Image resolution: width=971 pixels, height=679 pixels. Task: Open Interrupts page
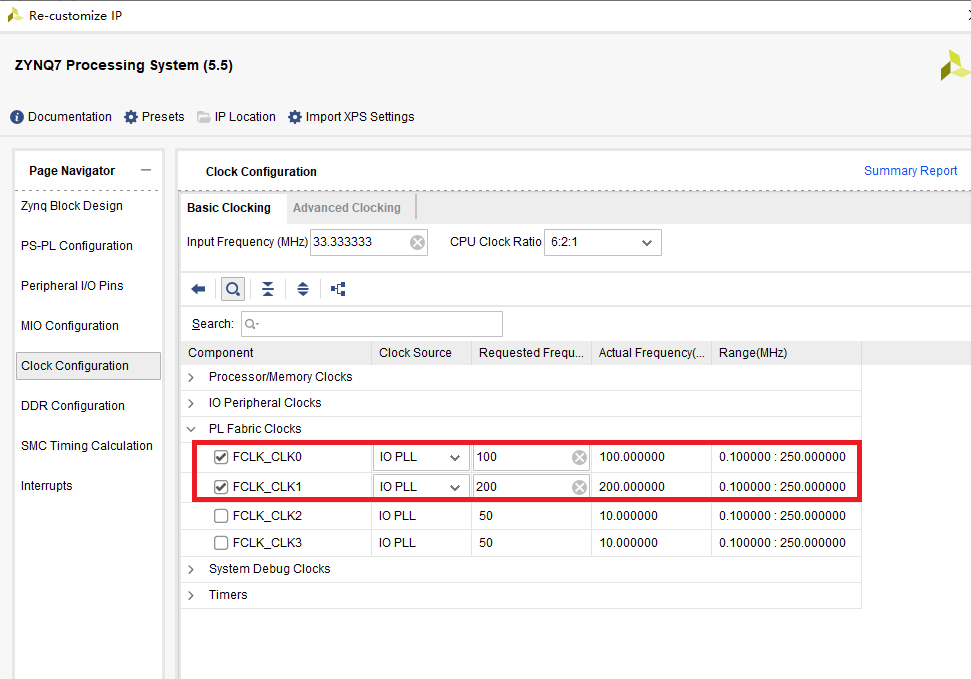point(46,486)
